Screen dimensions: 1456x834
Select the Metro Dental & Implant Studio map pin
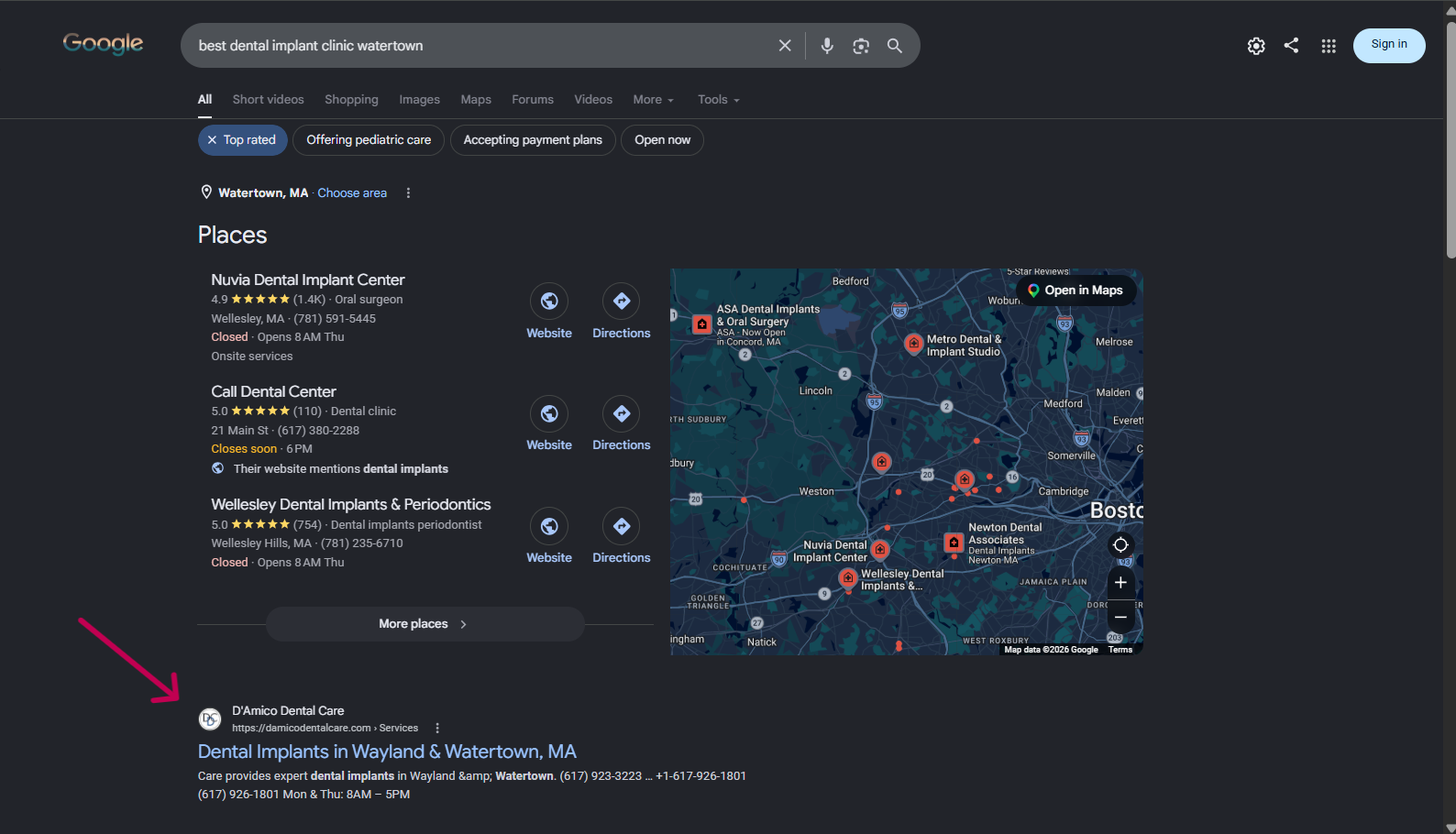[914, 344]
